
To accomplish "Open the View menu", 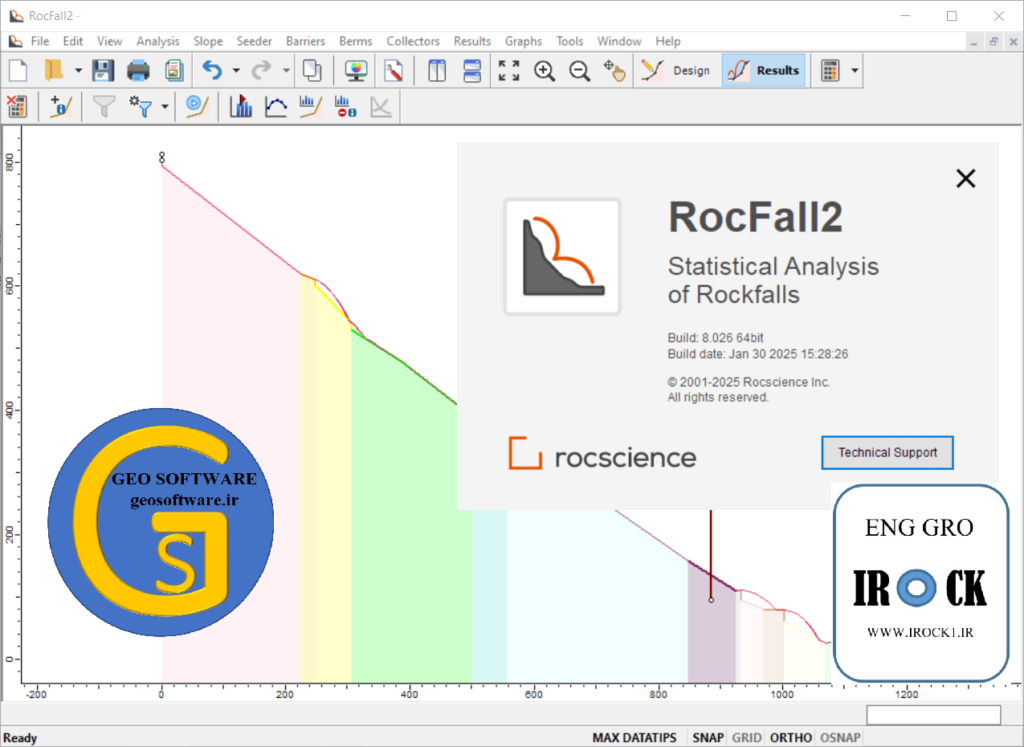I will pyautogui.click(x=109, y=41).
